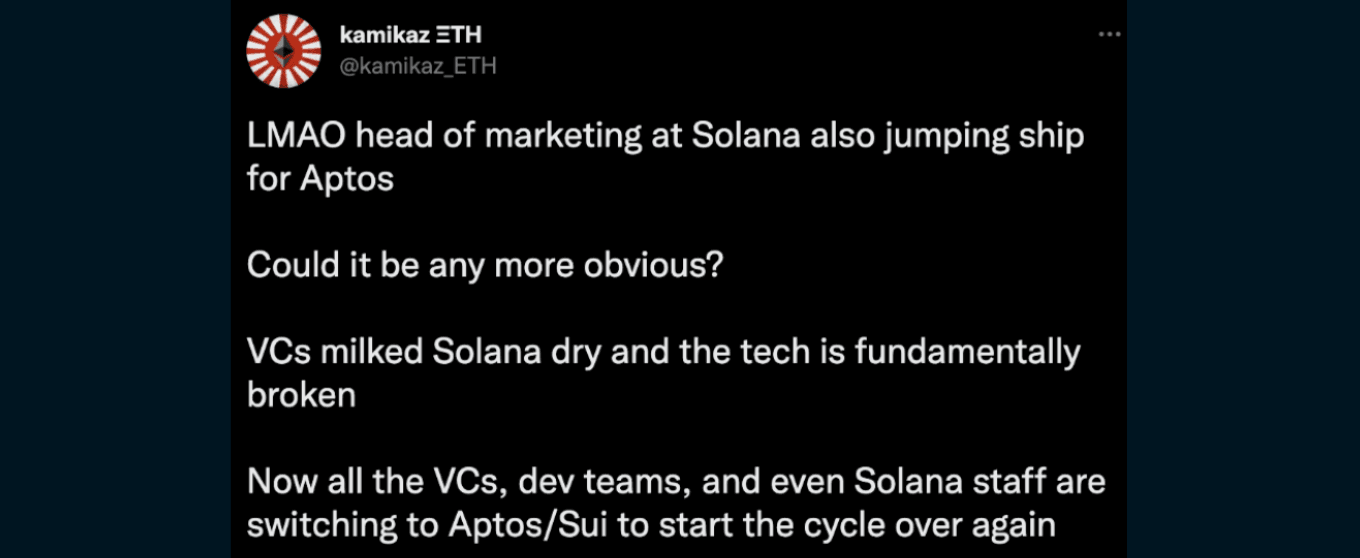Open the tweet's three-dot more menu
This screenshot has width=1360, height=558.
1109,34
